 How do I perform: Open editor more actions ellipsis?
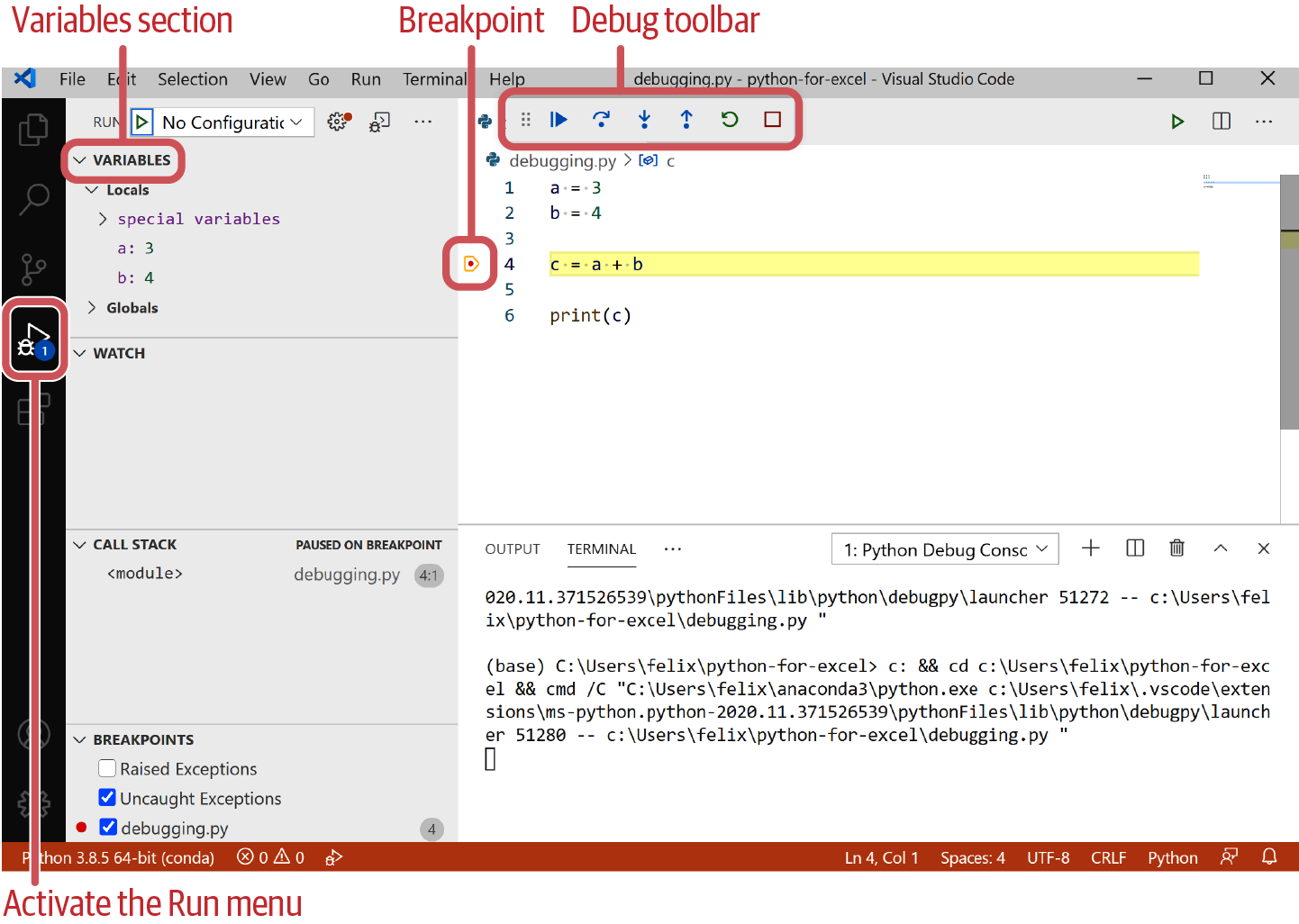click(x=1264, y=122)
